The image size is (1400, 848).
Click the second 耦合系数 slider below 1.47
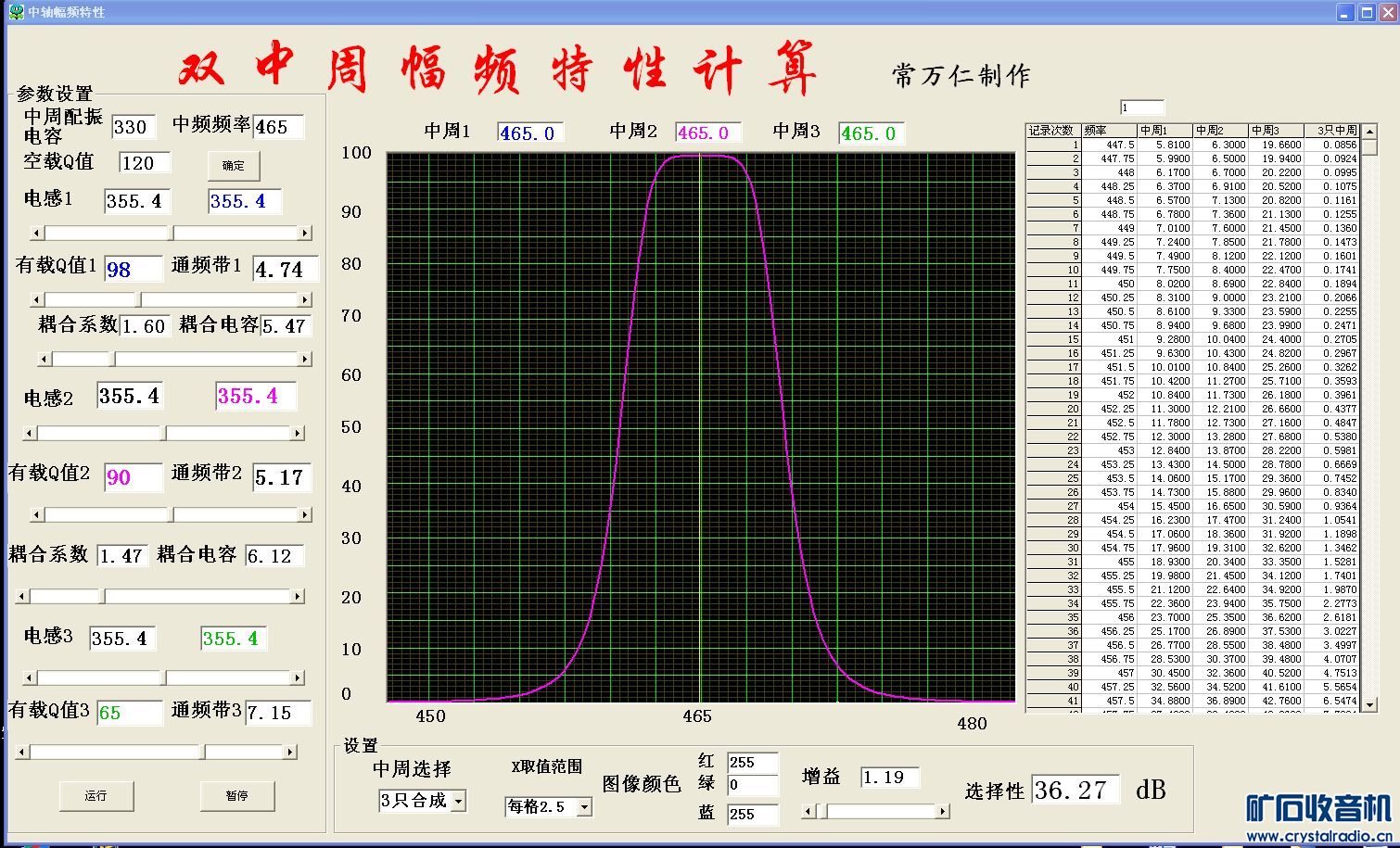coord(160,596)
